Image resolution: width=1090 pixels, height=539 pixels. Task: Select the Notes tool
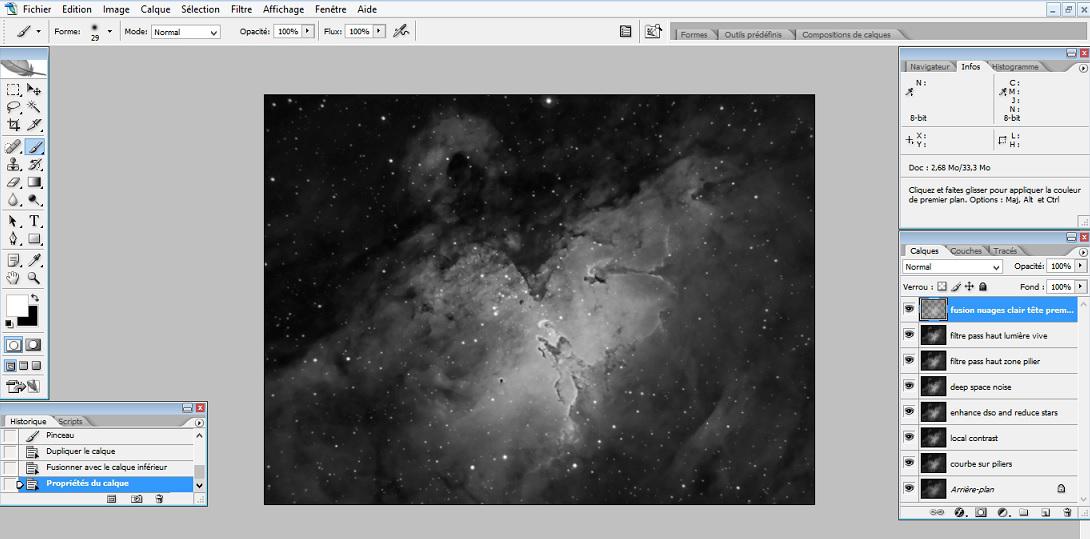coord(13,261)
